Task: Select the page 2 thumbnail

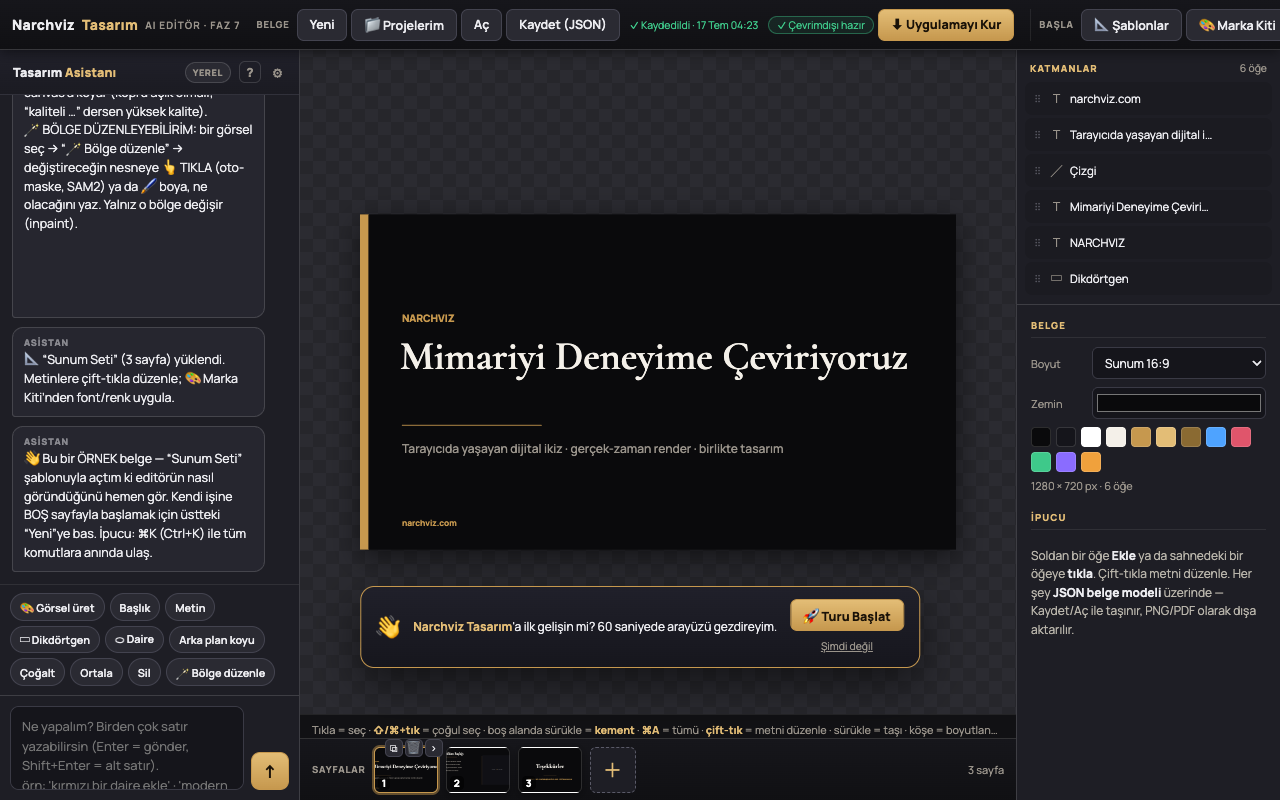Action: point(477,770)
